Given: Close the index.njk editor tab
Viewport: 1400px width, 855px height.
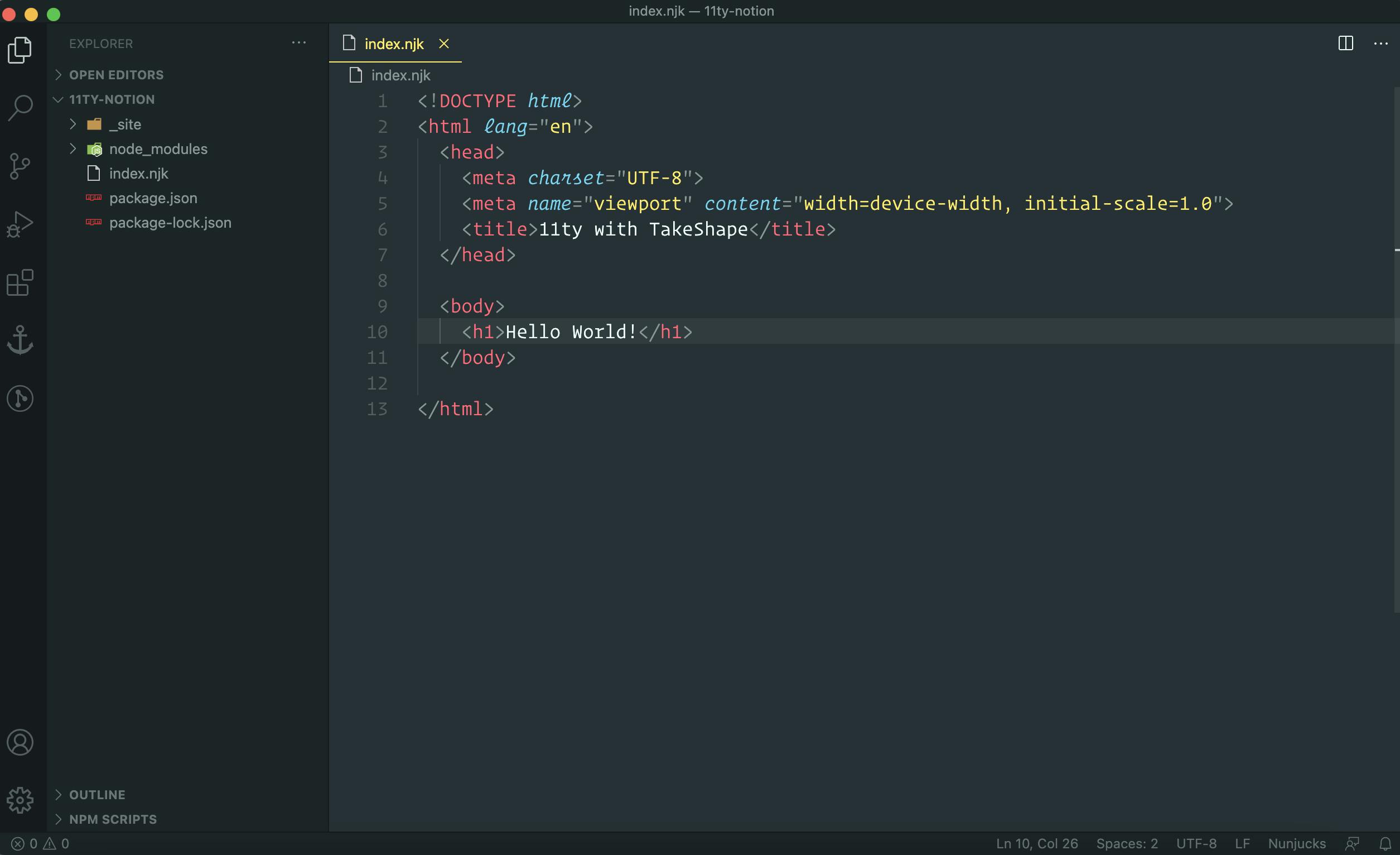Looking at the screenshot, I should point(444,44).
